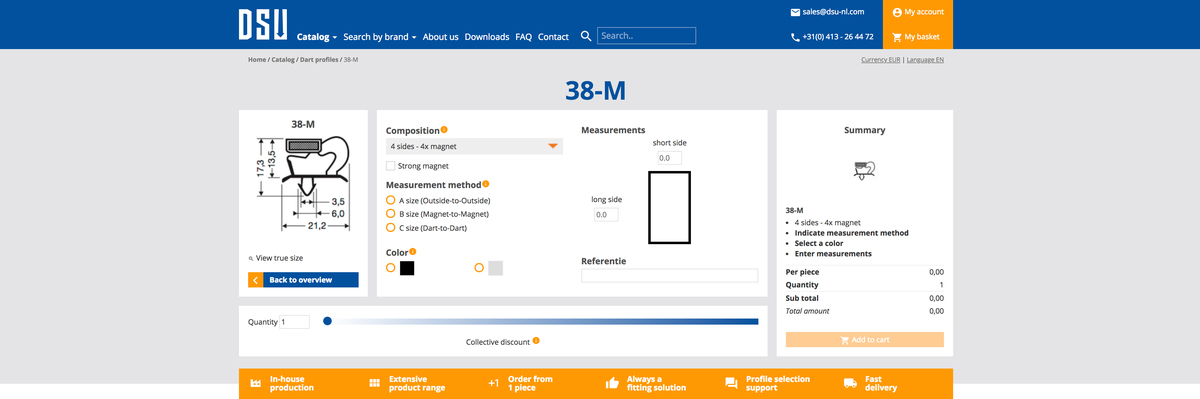Click the email envelope icon
Screen dimensions: 1200x399
click(x=795, y=12)
